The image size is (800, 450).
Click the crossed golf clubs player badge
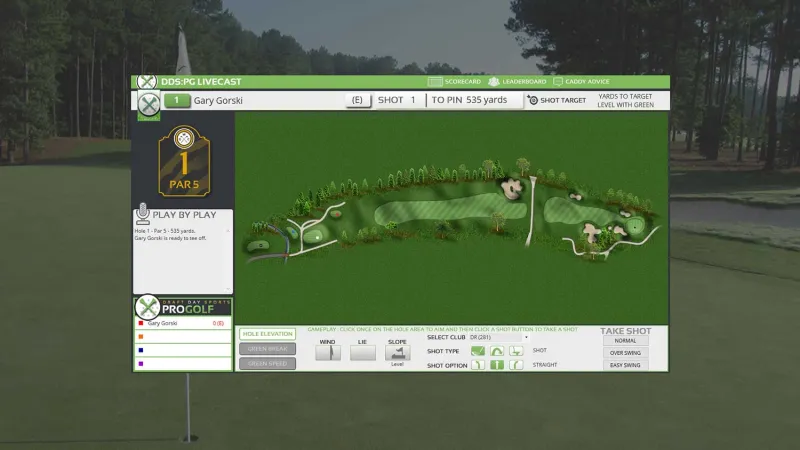(149, 102)
